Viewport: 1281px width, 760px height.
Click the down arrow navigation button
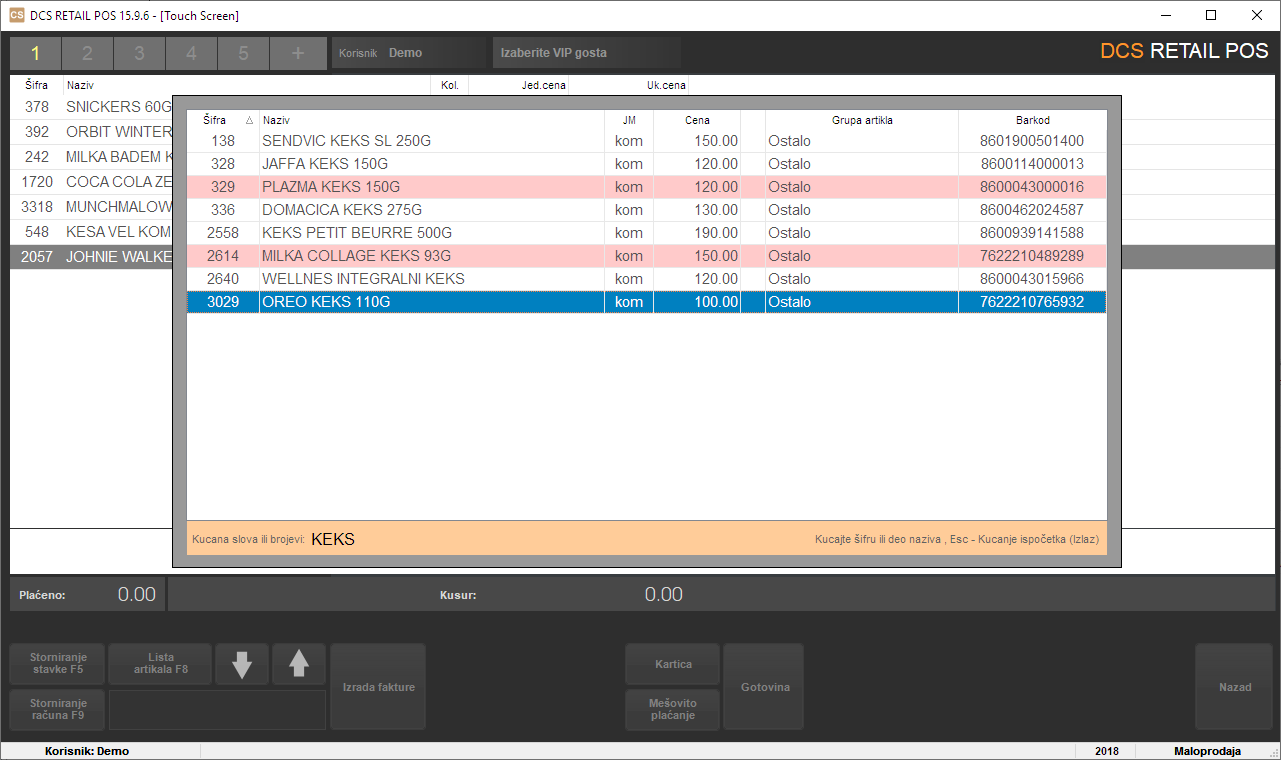[x=242, y=664]
